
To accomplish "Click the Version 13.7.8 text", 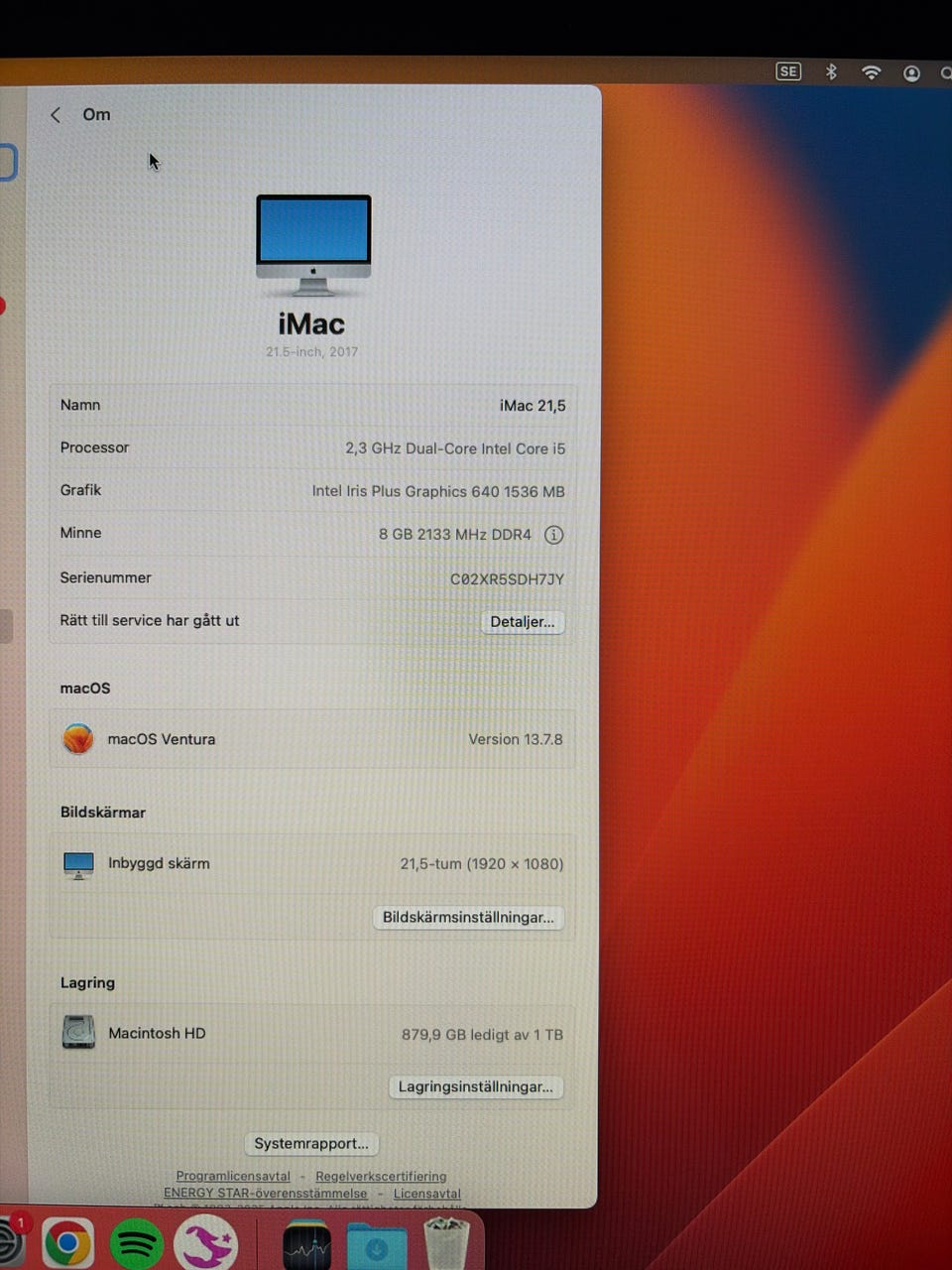I will (x=516, y=740).
